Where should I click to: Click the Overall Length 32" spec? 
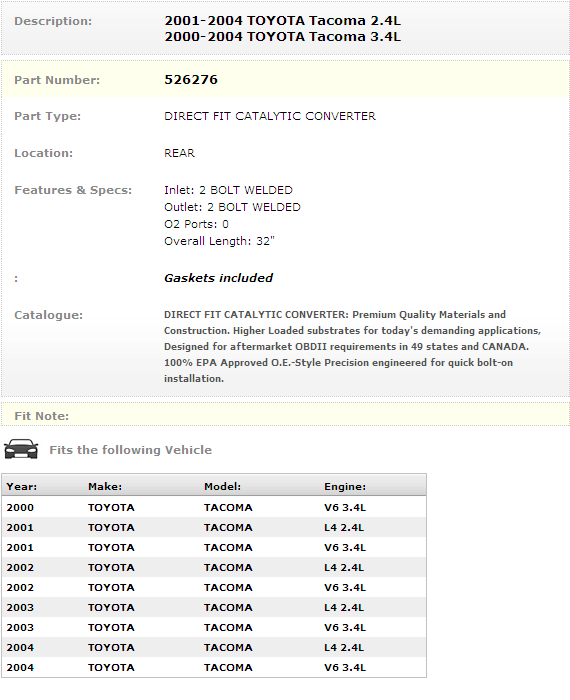click(219, 241)
